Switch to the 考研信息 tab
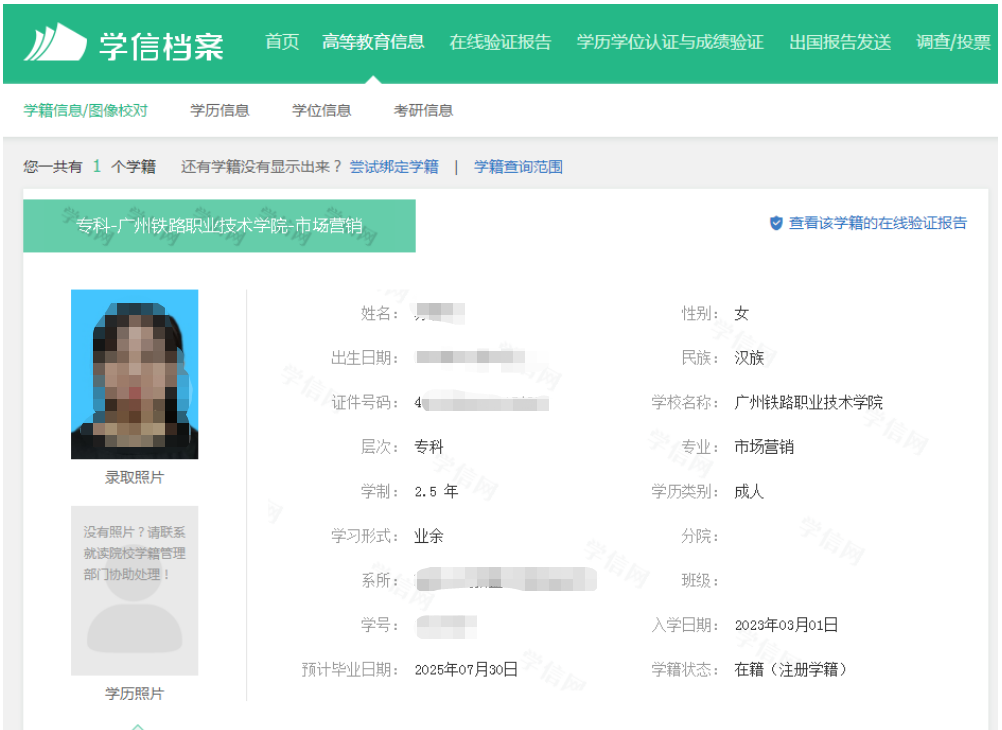This screenshot has width=1002, height=730. (423, 111)
